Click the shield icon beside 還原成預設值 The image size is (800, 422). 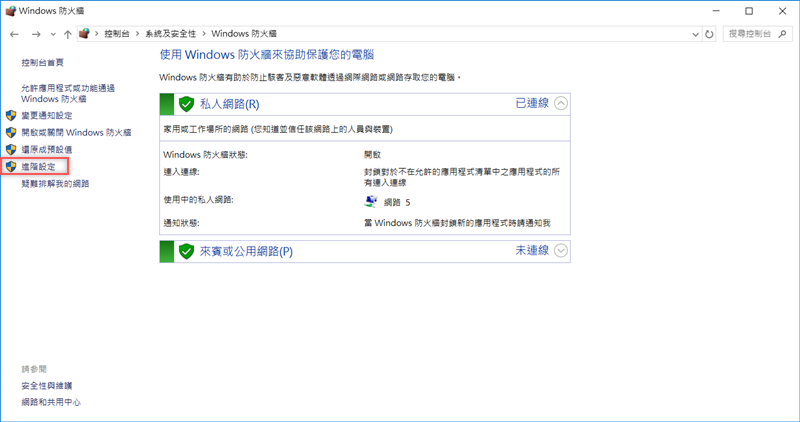[x=11, y=150]
